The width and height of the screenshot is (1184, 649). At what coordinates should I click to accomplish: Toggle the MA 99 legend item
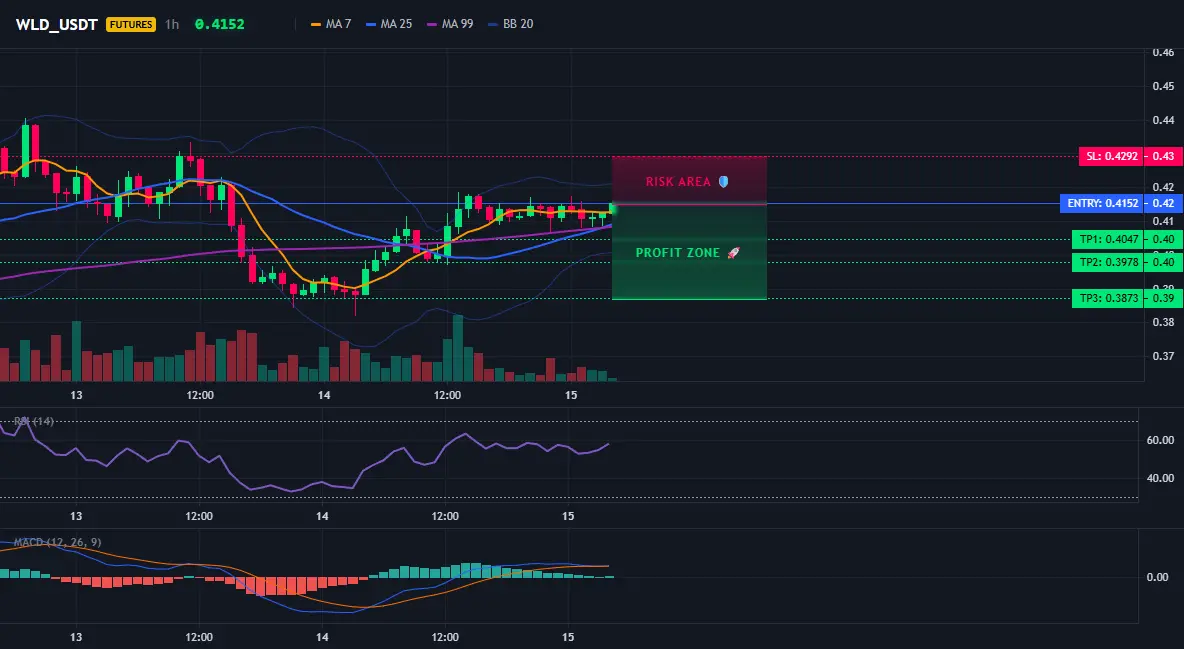point(450,24)
